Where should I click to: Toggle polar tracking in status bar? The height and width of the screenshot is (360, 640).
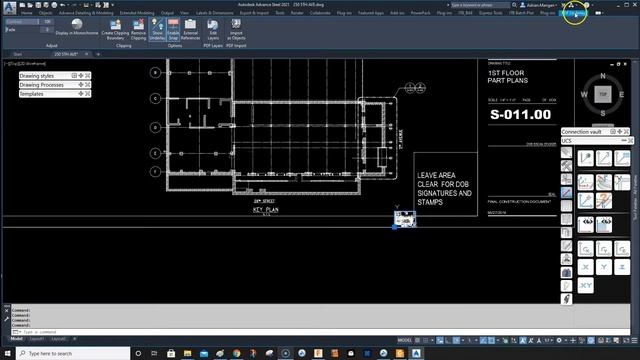456,340
